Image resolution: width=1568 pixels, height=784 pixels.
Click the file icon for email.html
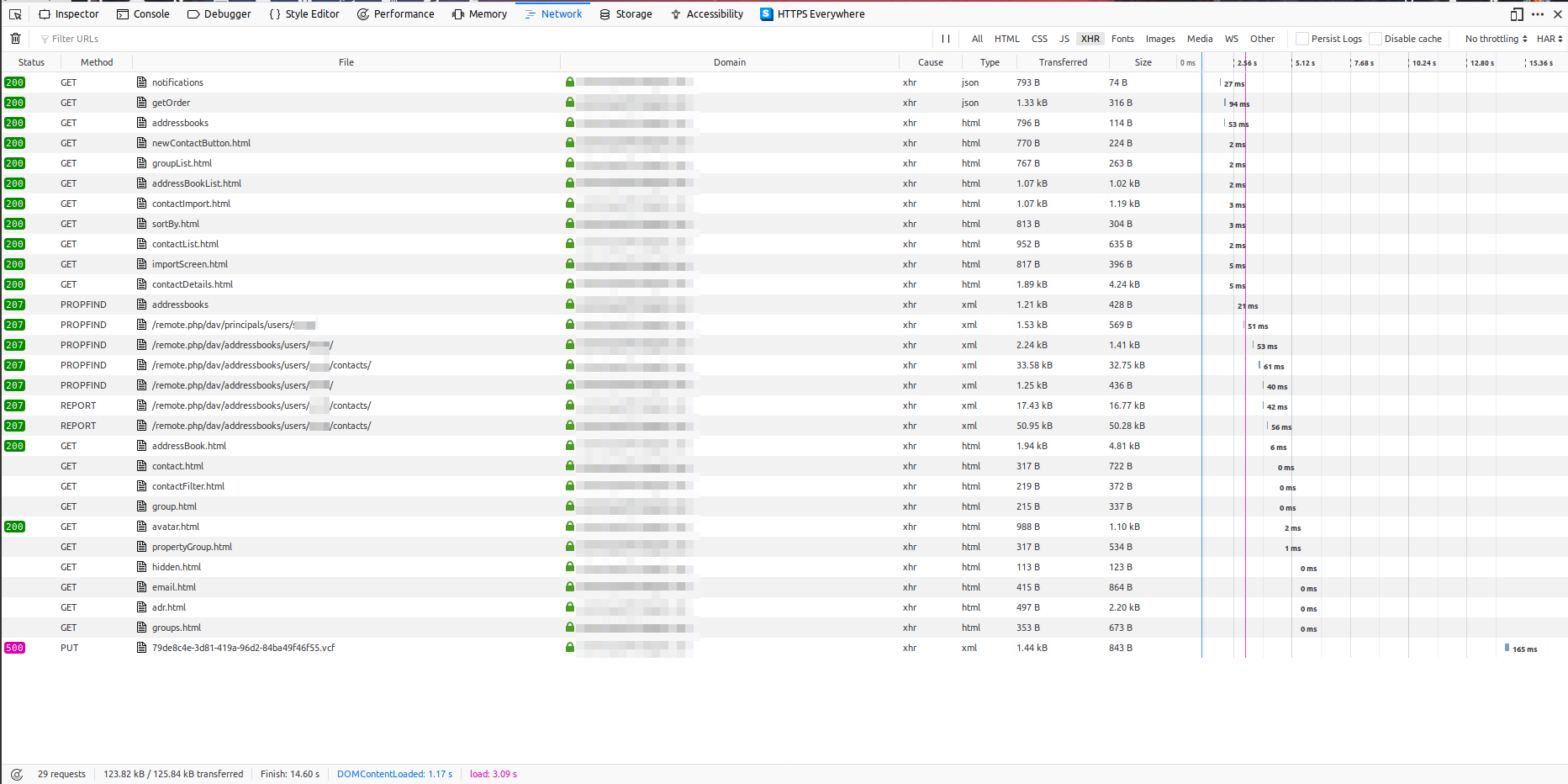click(x=142, y=587)
